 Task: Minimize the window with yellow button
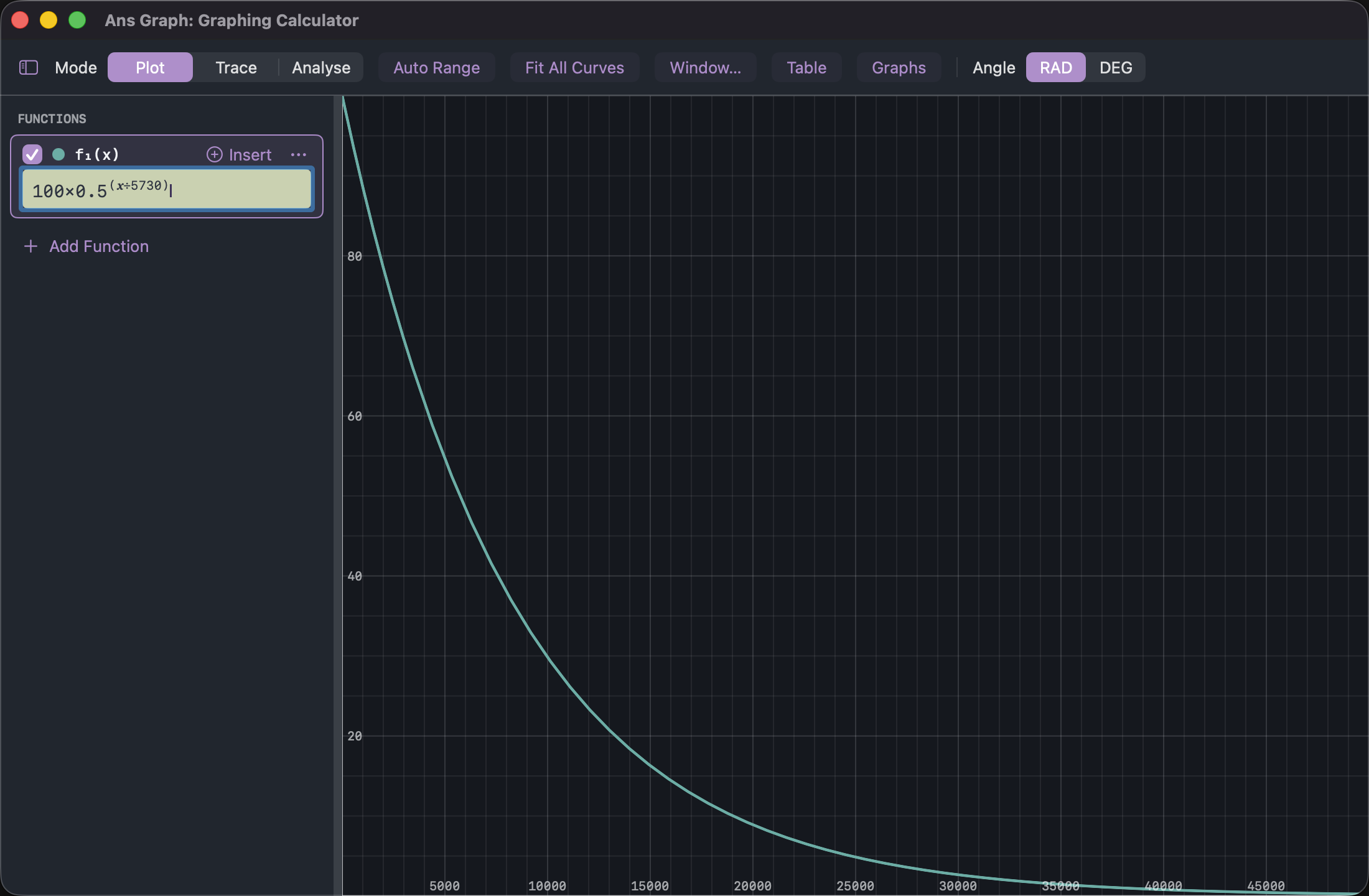[49, 20]
